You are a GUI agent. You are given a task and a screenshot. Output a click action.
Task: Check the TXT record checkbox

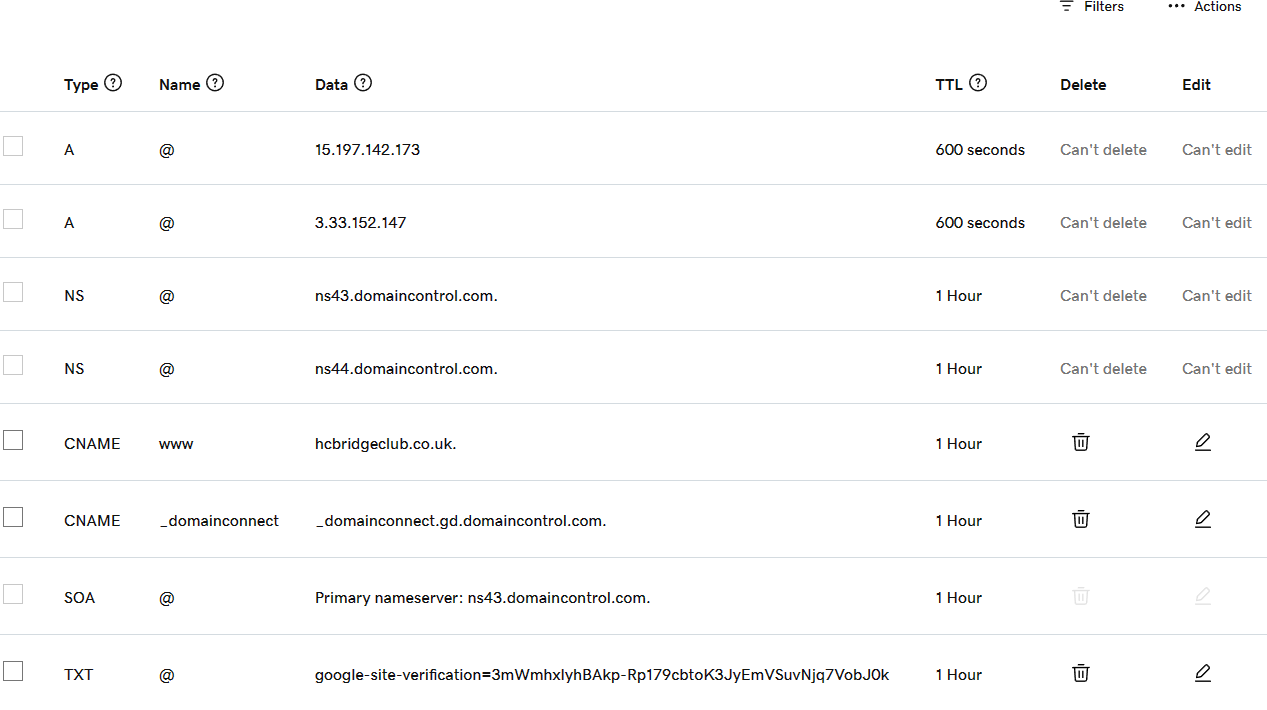[x=13, y=671]
